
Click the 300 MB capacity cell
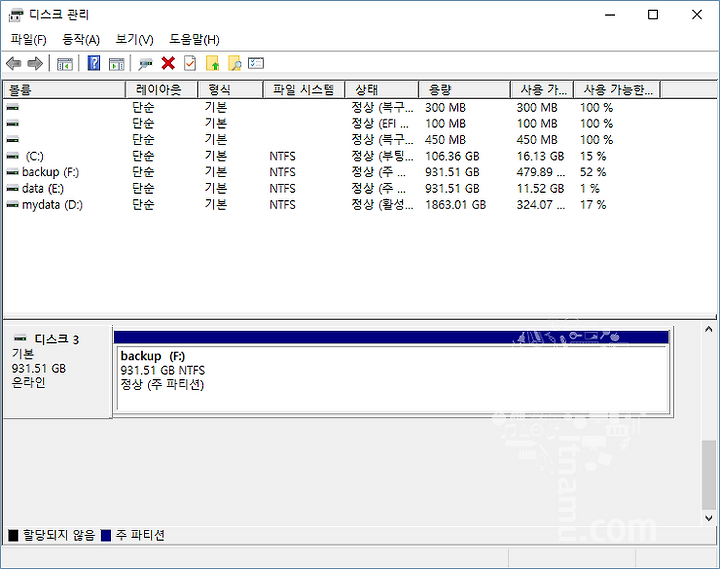pyautogui.click(x=445, y=107)
